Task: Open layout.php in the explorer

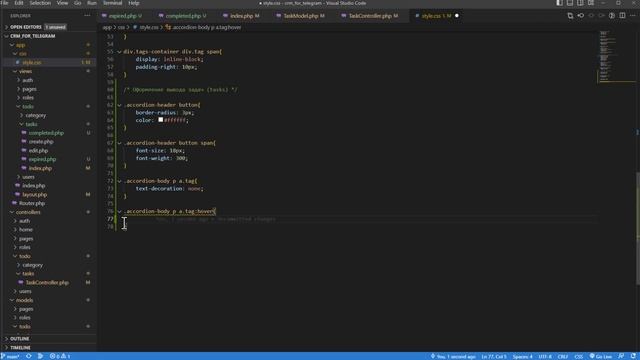Action: tap(48, 195)
